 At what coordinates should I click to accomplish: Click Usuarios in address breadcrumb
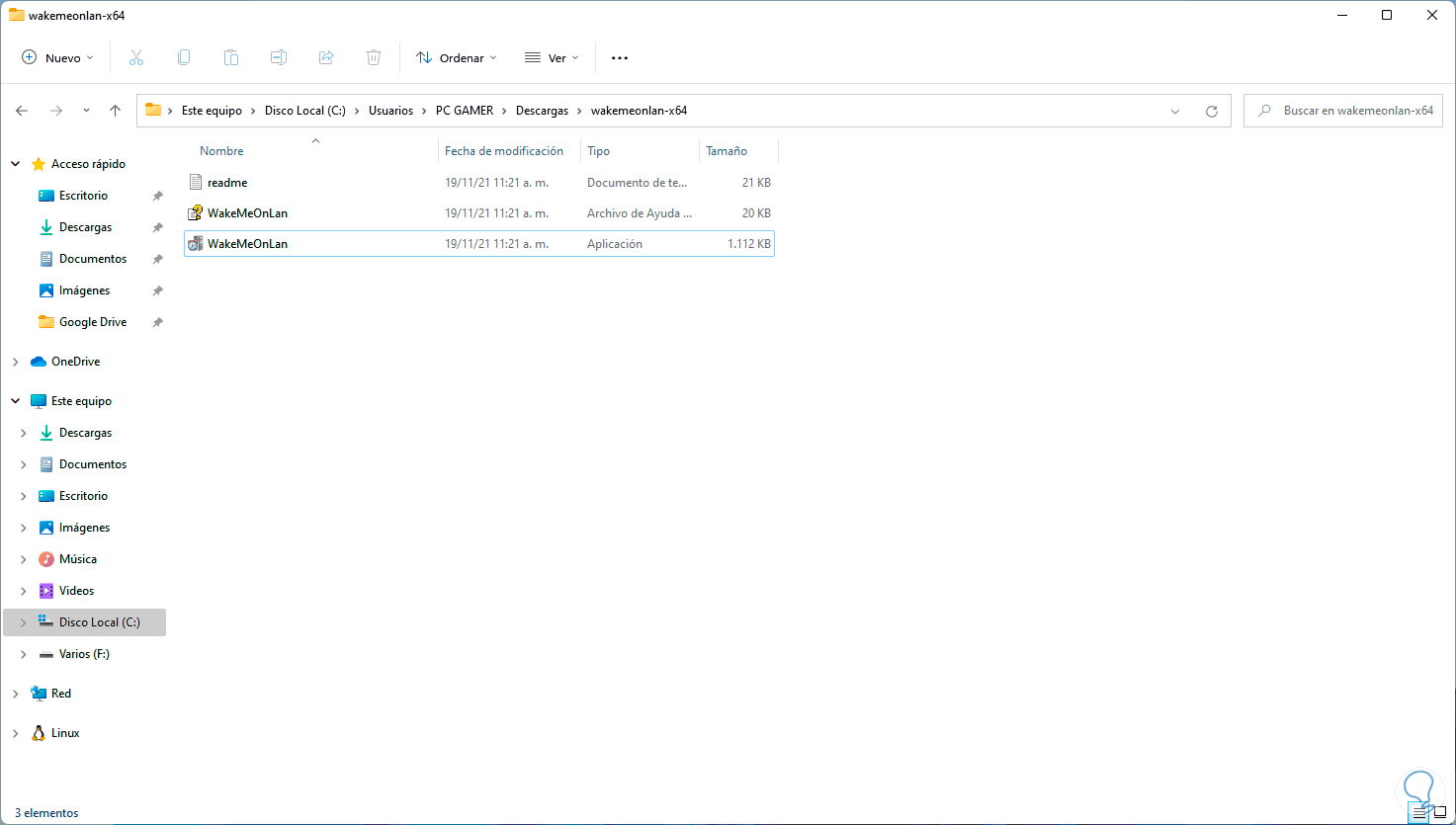click(391, 111)
